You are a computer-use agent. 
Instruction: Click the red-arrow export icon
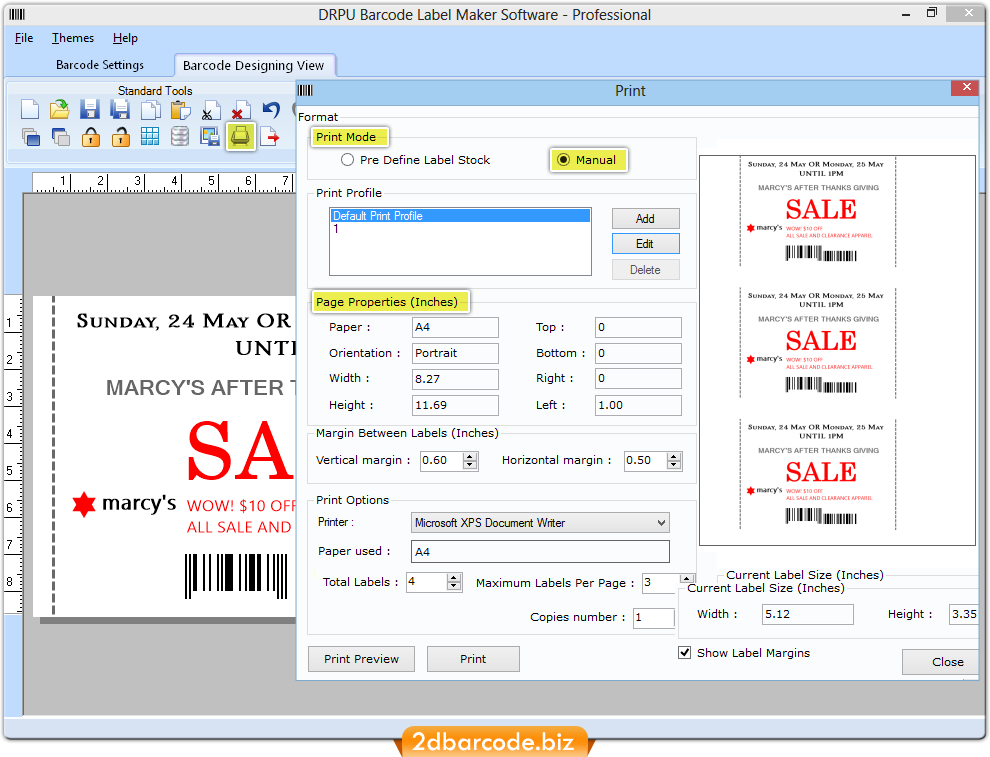click(270, 136)
